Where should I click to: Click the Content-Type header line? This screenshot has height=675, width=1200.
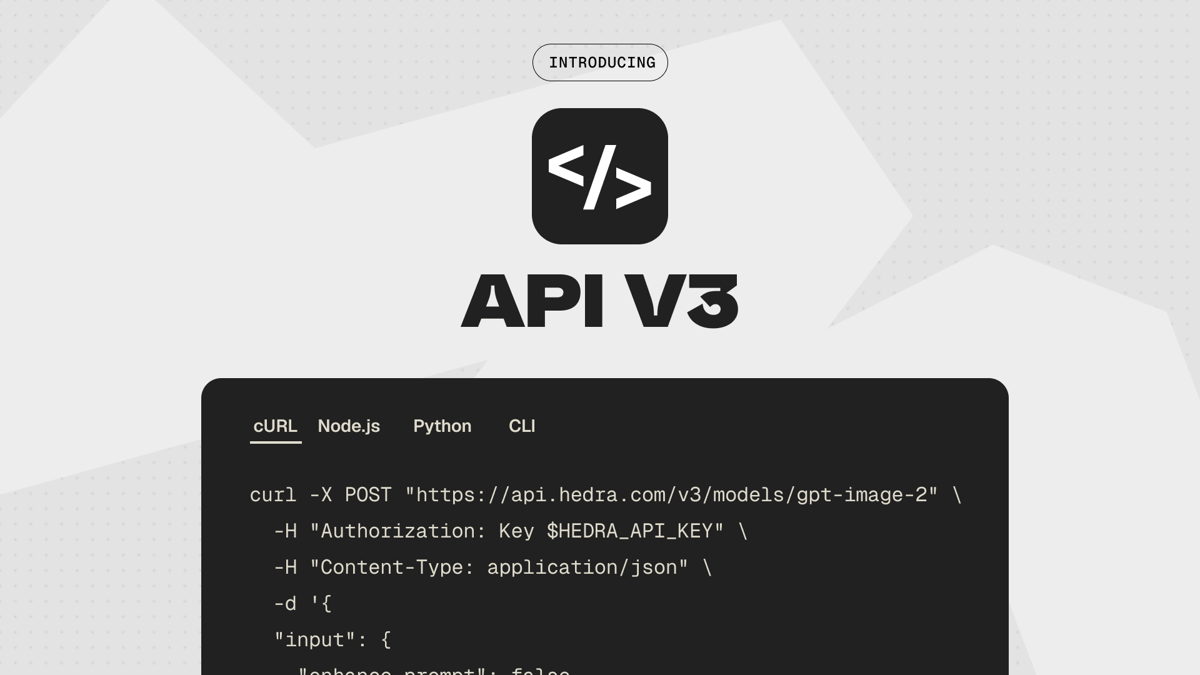coord(492,567)
